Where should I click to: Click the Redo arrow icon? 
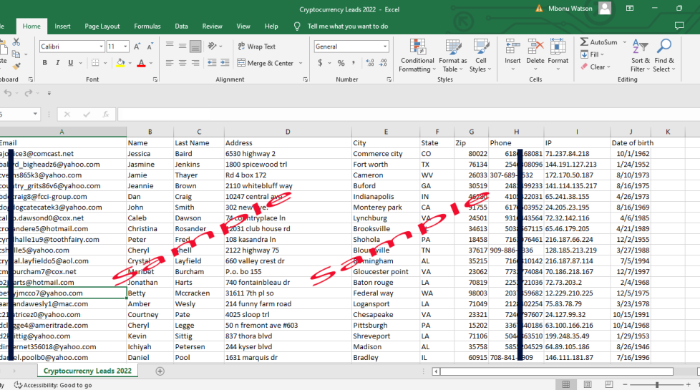click(x=29, y=93)
